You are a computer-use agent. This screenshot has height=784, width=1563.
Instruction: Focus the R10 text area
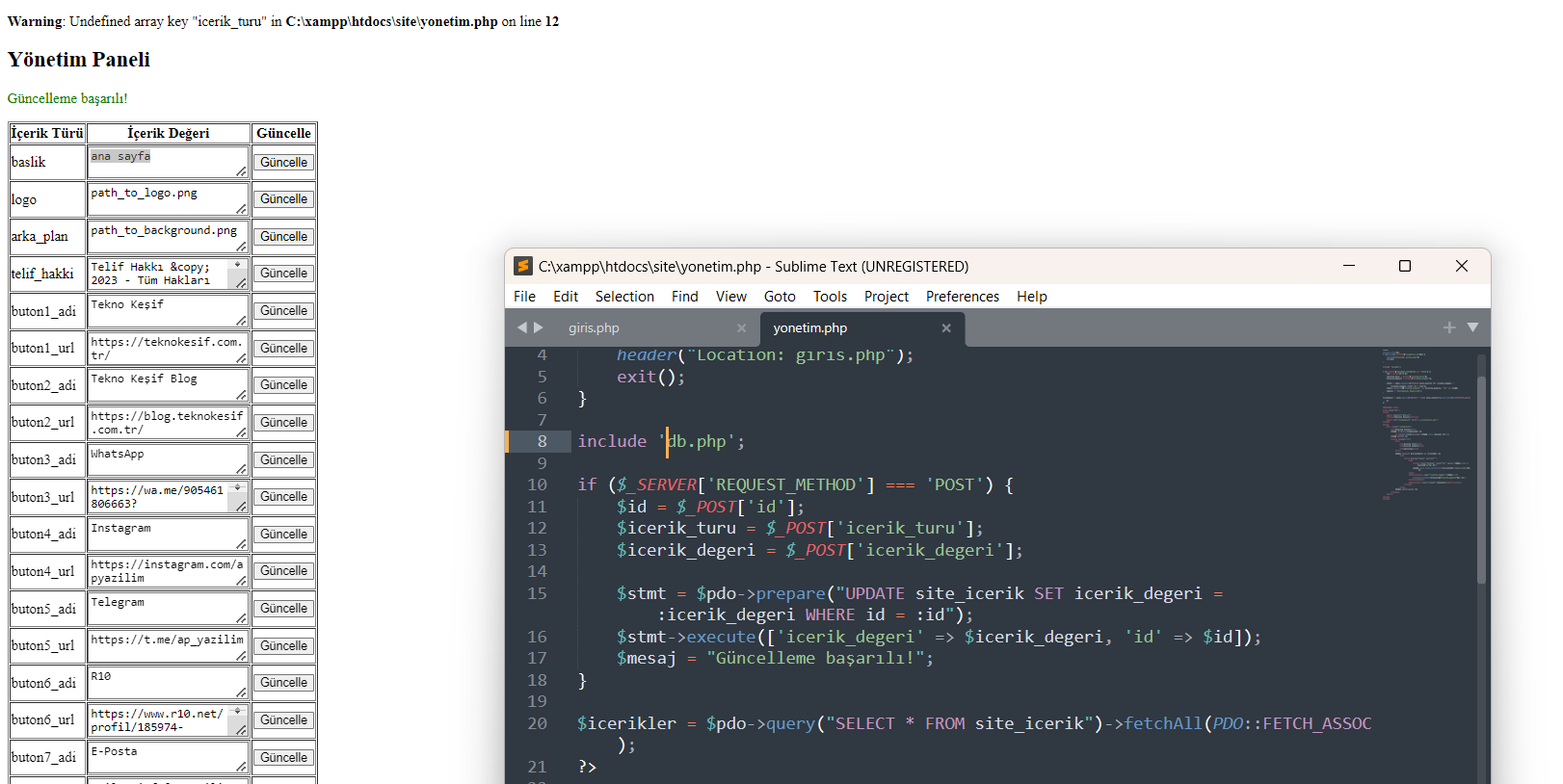pyautogui.click(x=168, y=683)
